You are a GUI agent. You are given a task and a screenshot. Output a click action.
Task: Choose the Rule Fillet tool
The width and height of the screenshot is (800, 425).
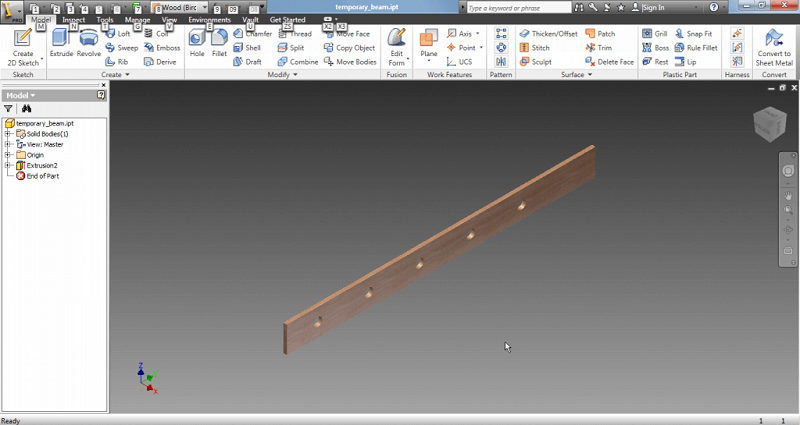pos(696,47)
